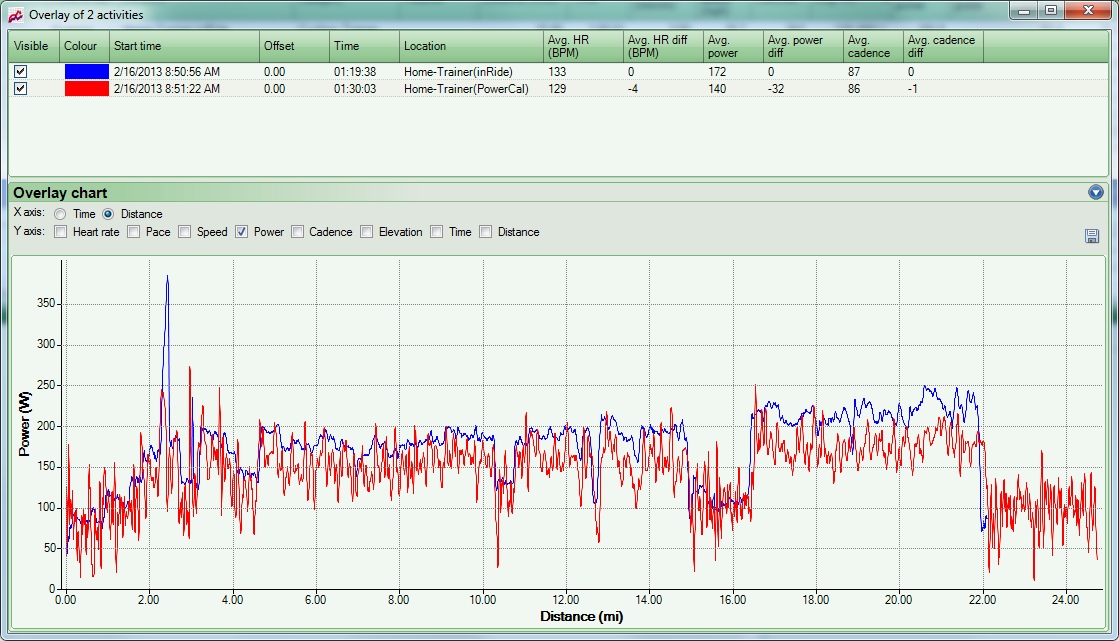Select Distance for the X axis
Image resolution: width=1119 pixels, height=641 pixels.
[x=108, y=214]
